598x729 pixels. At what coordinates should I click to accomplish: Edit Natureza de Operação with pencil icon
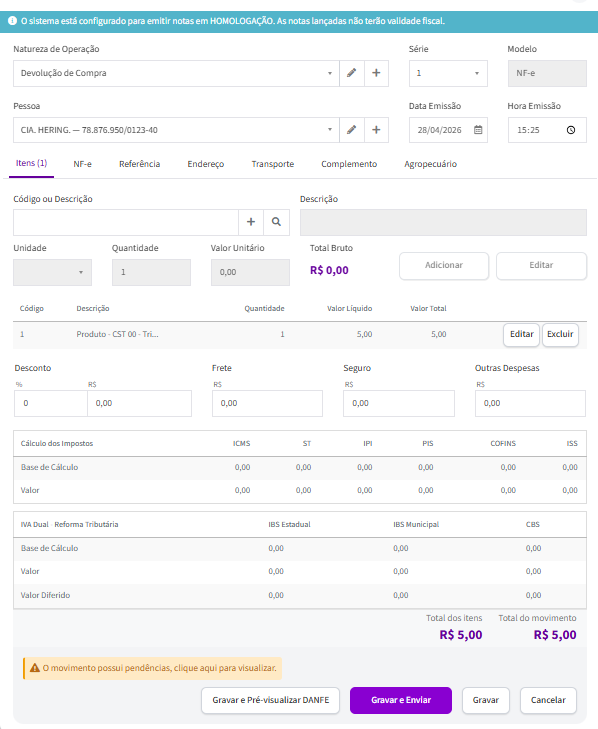tap(352, 73)
